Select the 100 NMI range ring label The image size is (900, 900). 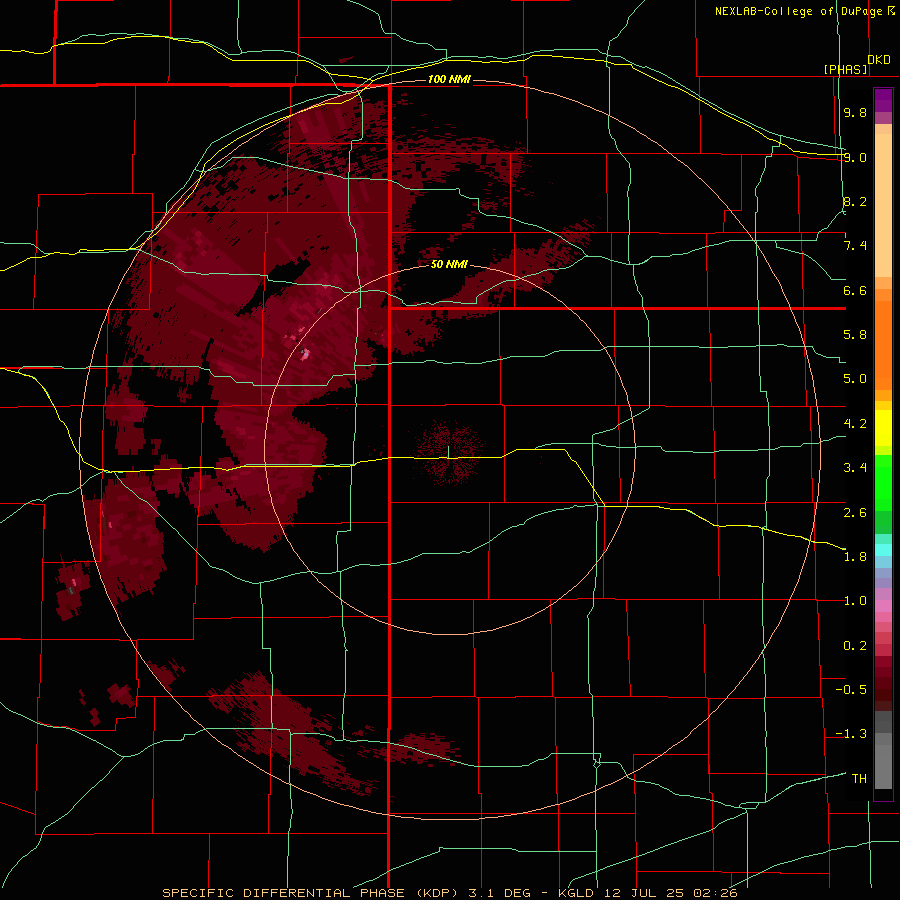(449, 79)
